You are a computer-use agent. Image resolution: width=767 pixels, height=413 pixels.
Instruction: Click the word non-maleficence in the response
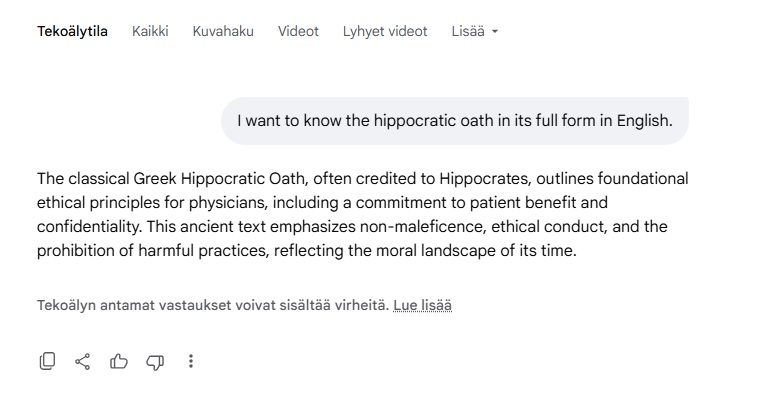[x=423, y=227]
